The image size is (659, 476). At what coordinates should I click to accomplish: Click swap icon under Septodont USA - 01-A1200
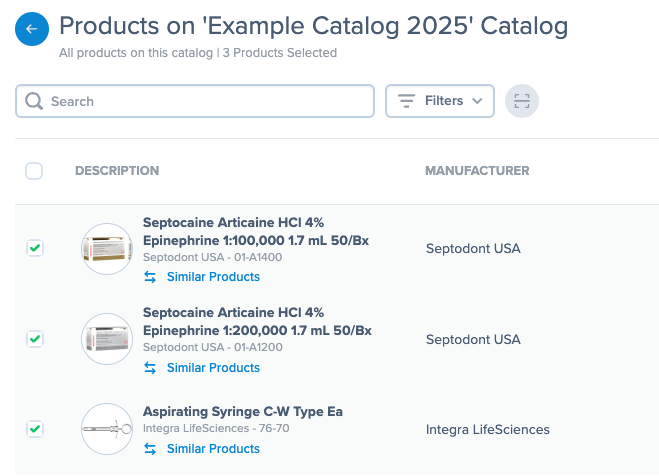click(150, 368)
